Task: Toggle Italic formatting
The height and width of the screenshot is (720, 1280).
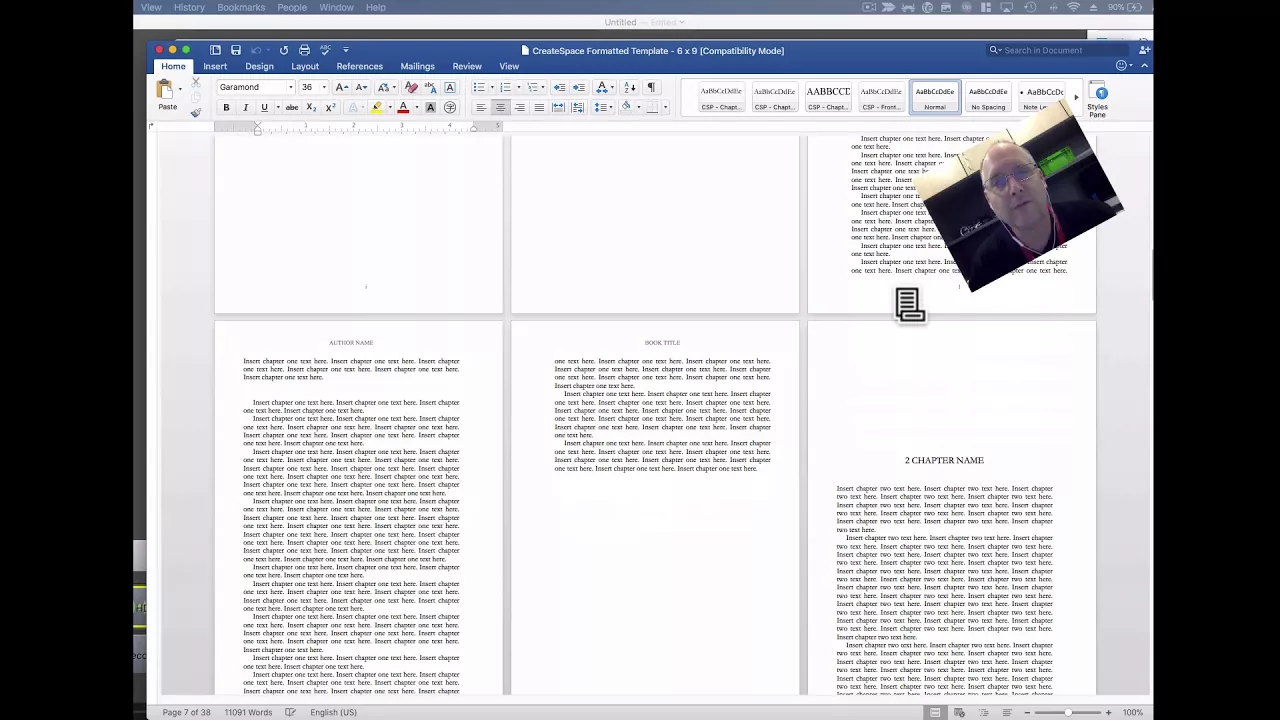Action: pos(245,107)
